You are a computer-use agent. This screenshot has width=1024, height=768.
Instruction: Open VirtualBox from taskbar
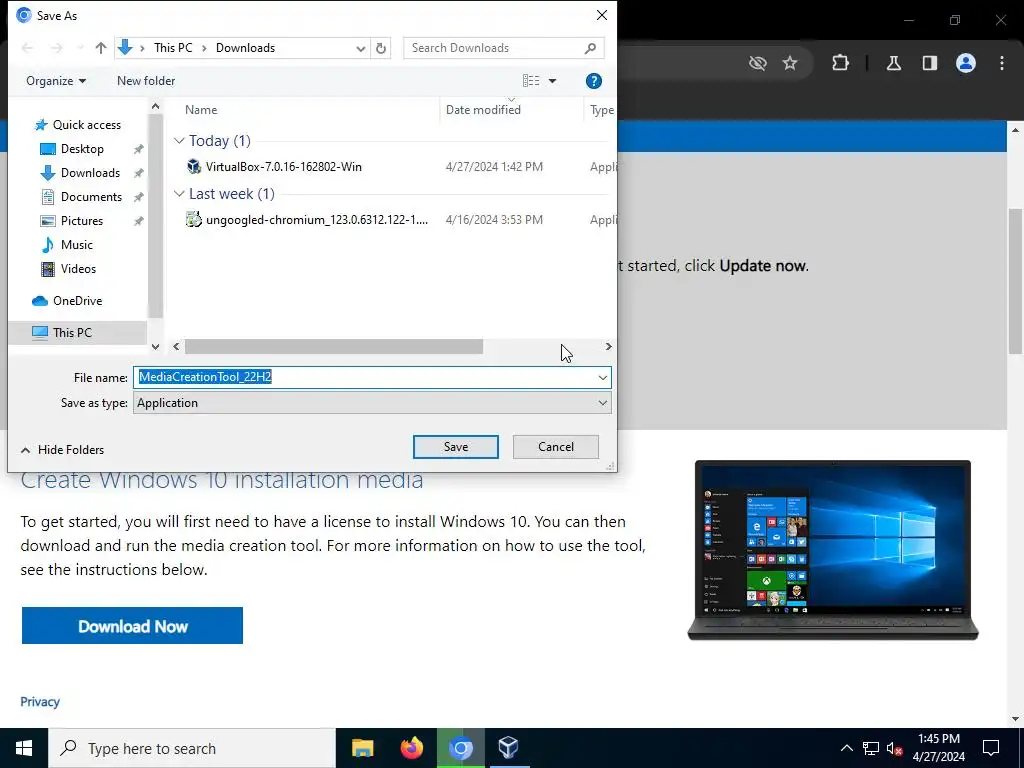pyautogui.click(x=509, y=748)
